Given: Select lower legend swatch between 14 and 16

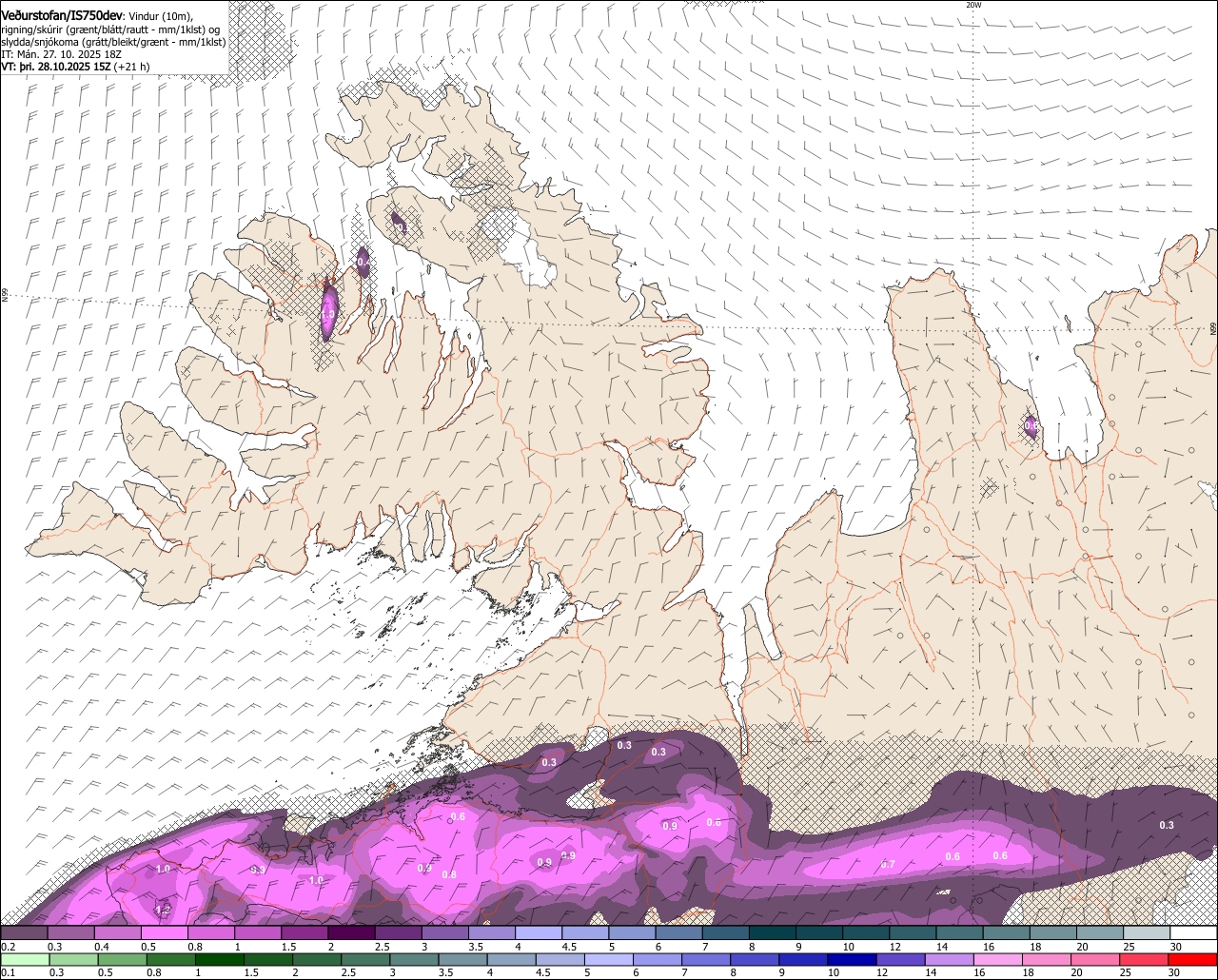Looking at the screenshot, I should [950, 959].
